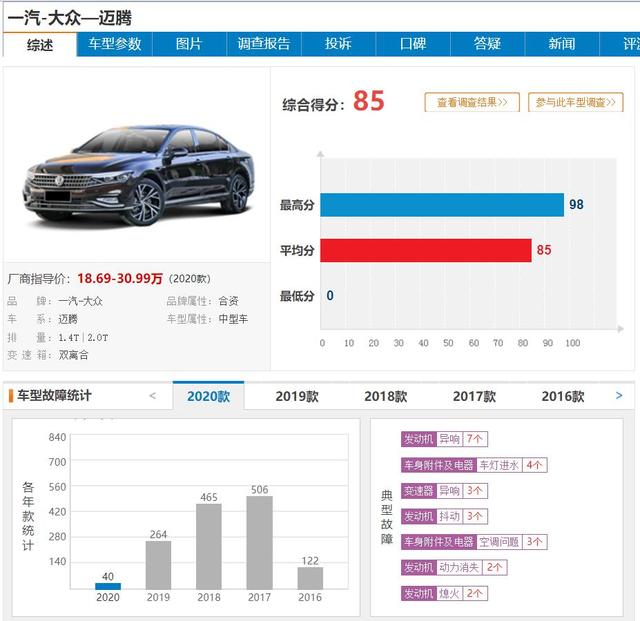640x621 pixels.
Task: Select the 2017款 model year tab
Action: coord(474,396)
